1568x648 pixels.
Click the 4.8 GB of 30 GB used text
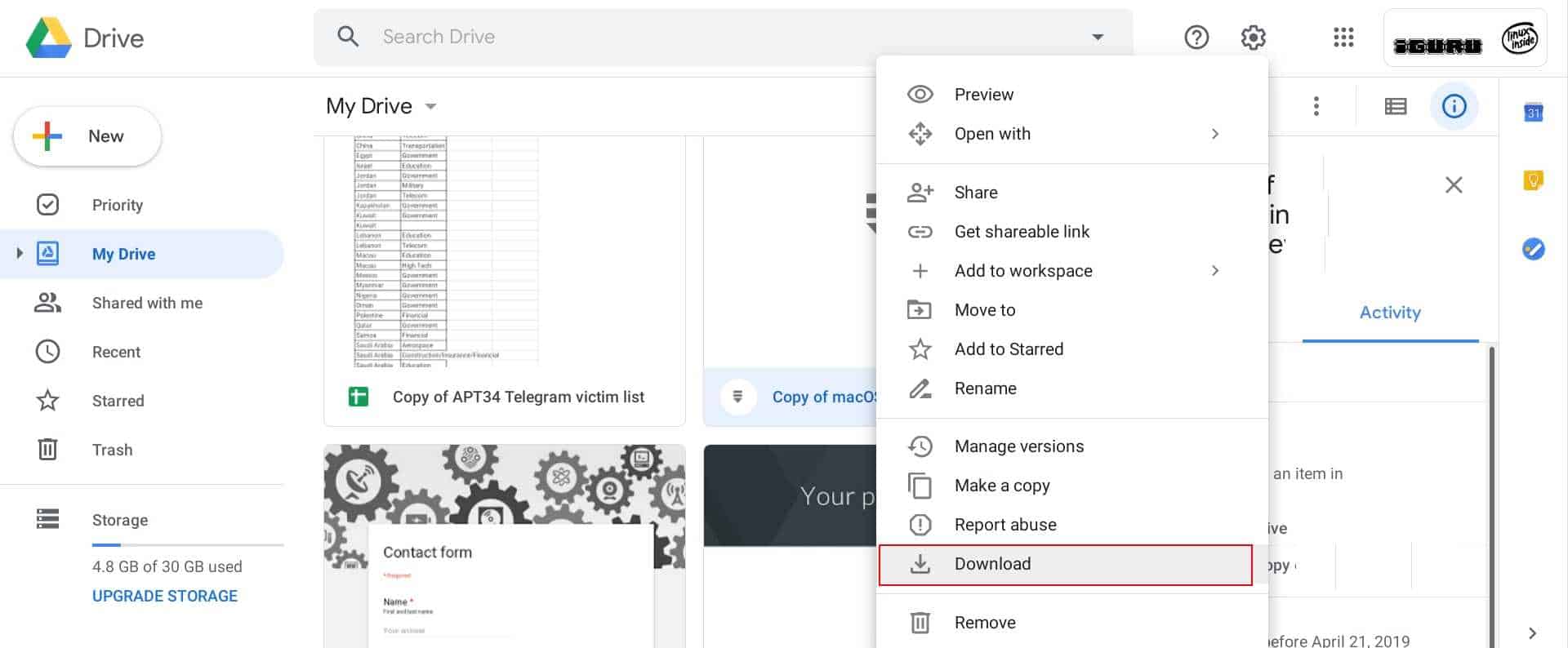167,566
